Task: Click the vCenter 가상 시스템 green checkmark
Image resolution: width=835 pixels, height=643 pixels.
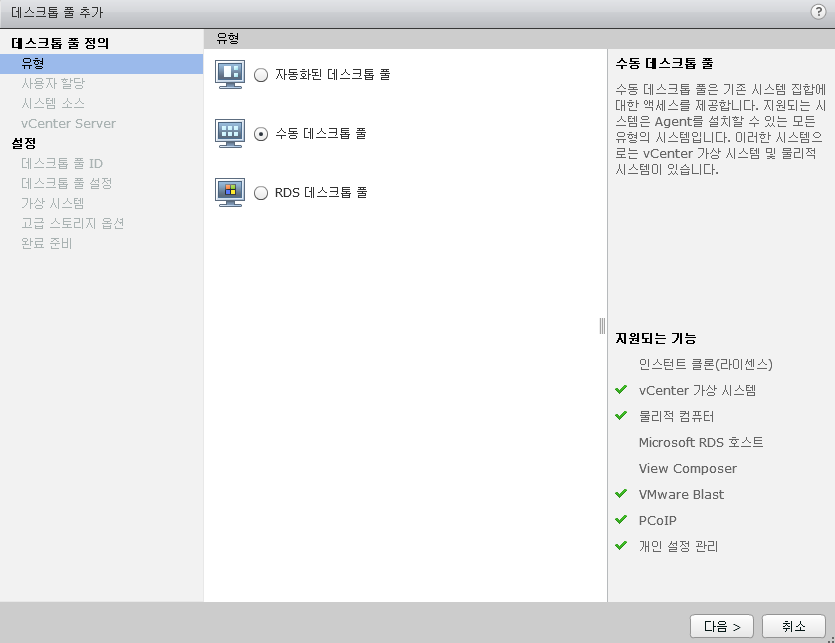Action: click(621, 389)
